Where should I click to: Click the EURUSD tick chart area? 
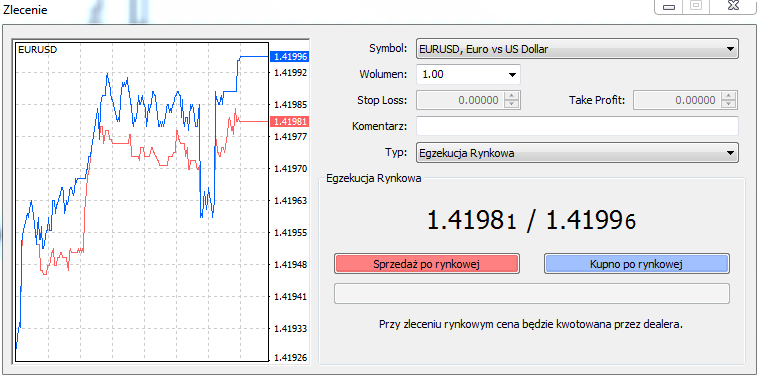(142, 202)
